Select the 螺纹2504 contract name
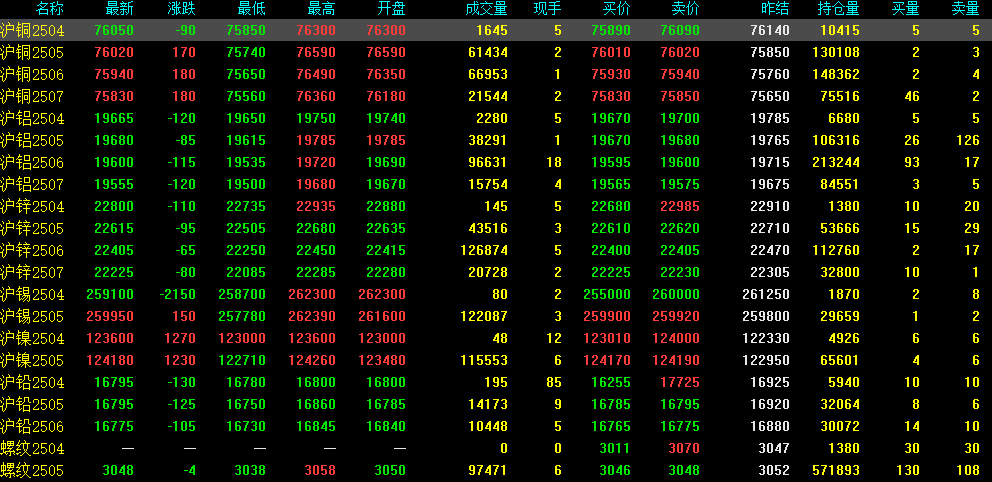 click(x=32, y=449)
